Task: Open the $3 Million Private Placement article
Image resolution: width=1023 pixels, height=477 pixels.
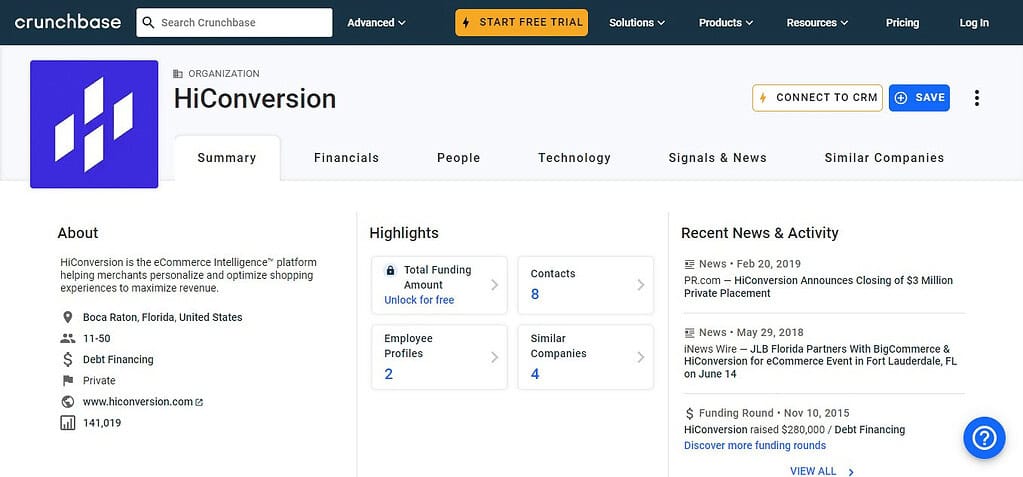Action: click(818, 287)
